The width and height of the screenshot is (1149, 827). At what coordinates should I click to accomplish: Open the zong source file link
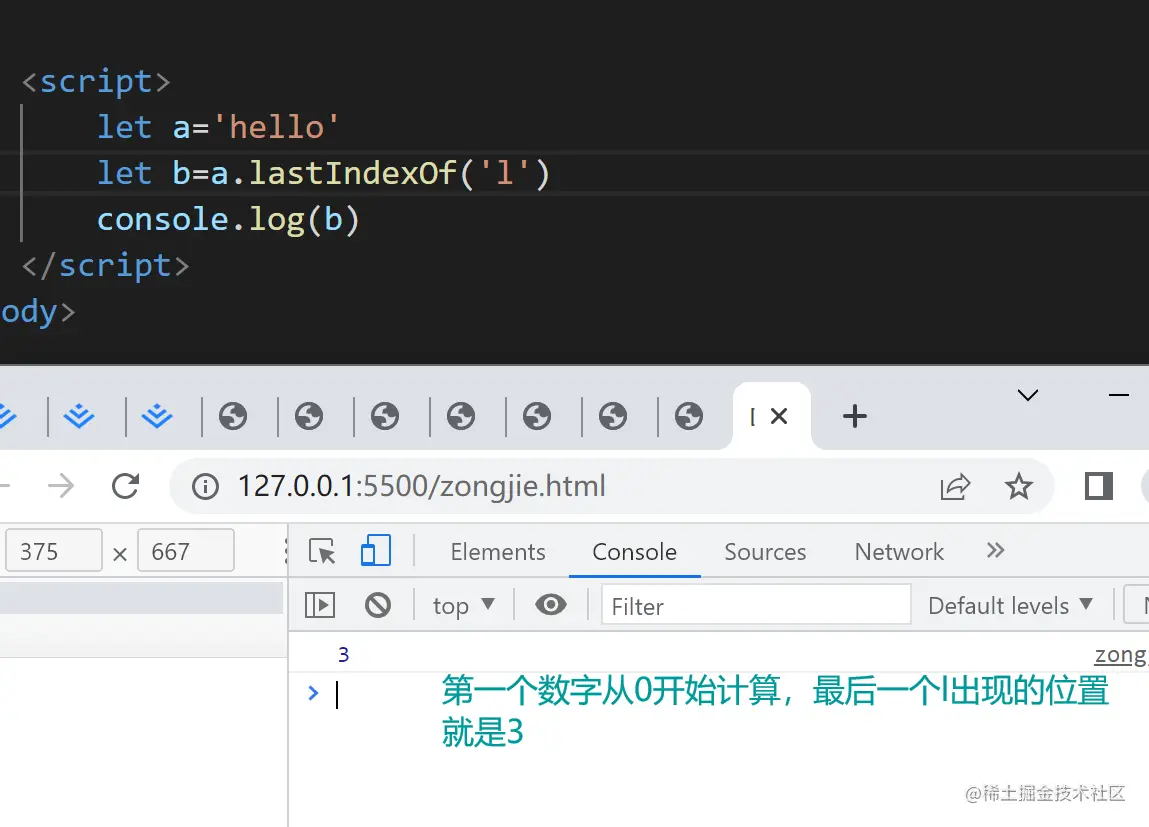1121,655
